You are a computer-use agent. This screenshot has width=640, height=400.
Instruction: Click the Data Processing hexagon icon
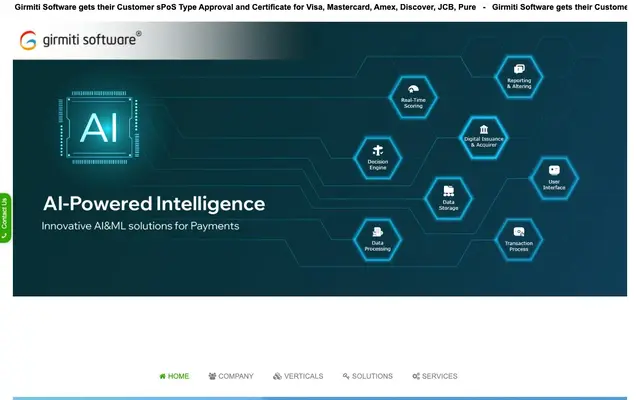click(378, 240)
